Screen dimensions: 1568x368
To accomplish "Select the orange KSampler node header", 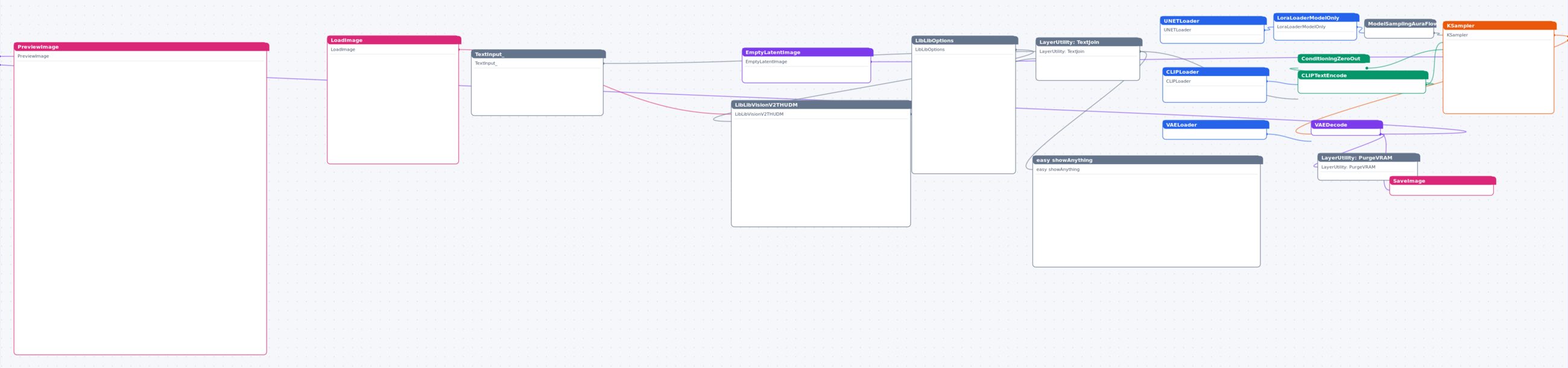I will (x=1499, y=25).
